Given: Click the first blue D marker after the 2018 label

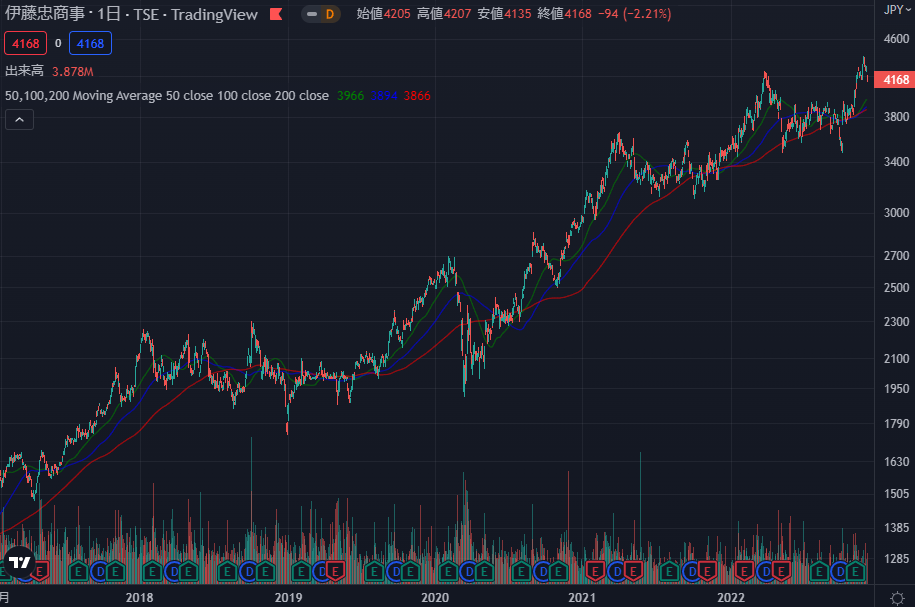Looking at the screenshot, I should (x=173, y=572).
